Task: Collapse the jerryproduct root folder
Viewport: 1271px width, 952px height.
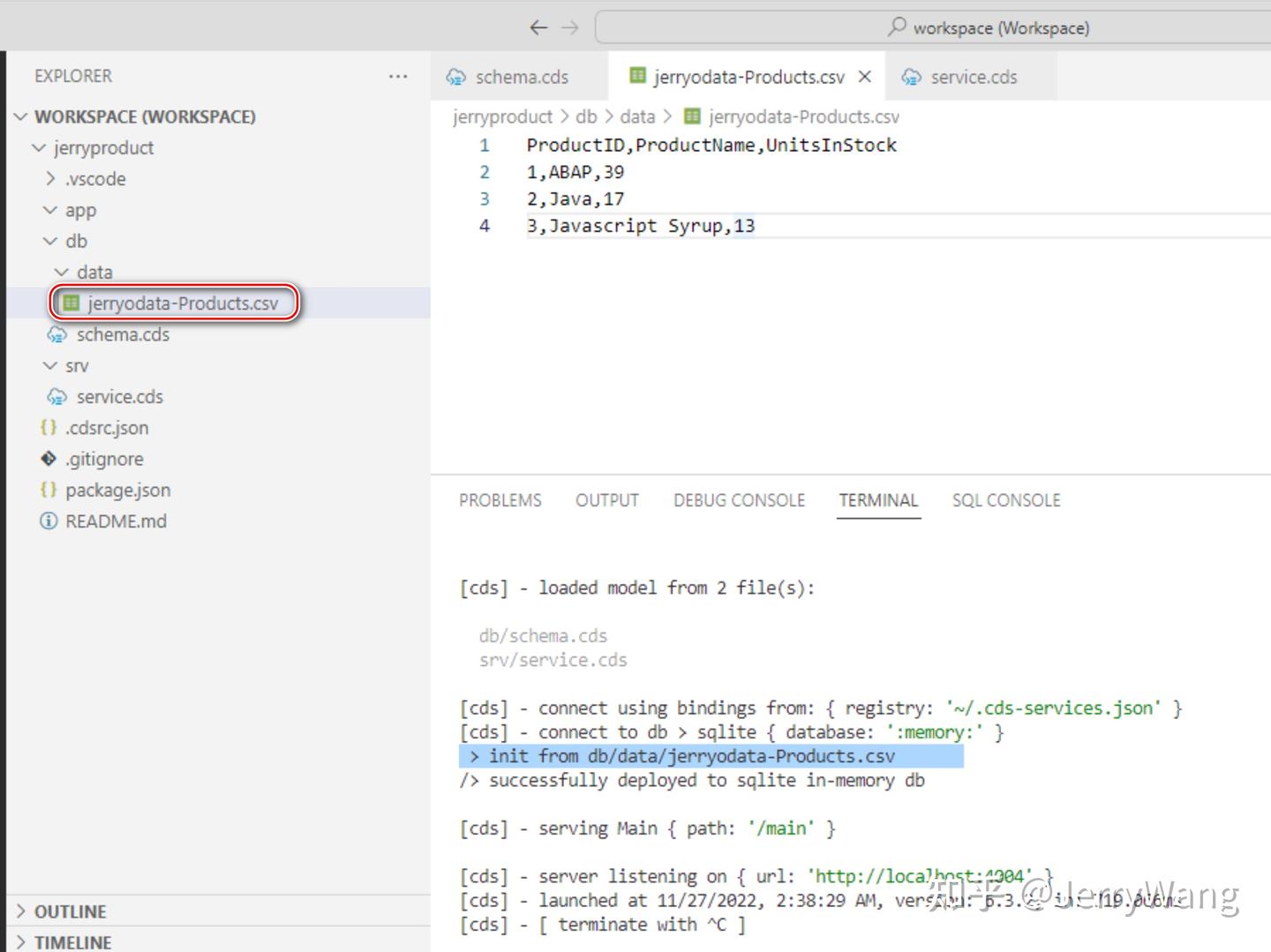Action: (39, 148)
